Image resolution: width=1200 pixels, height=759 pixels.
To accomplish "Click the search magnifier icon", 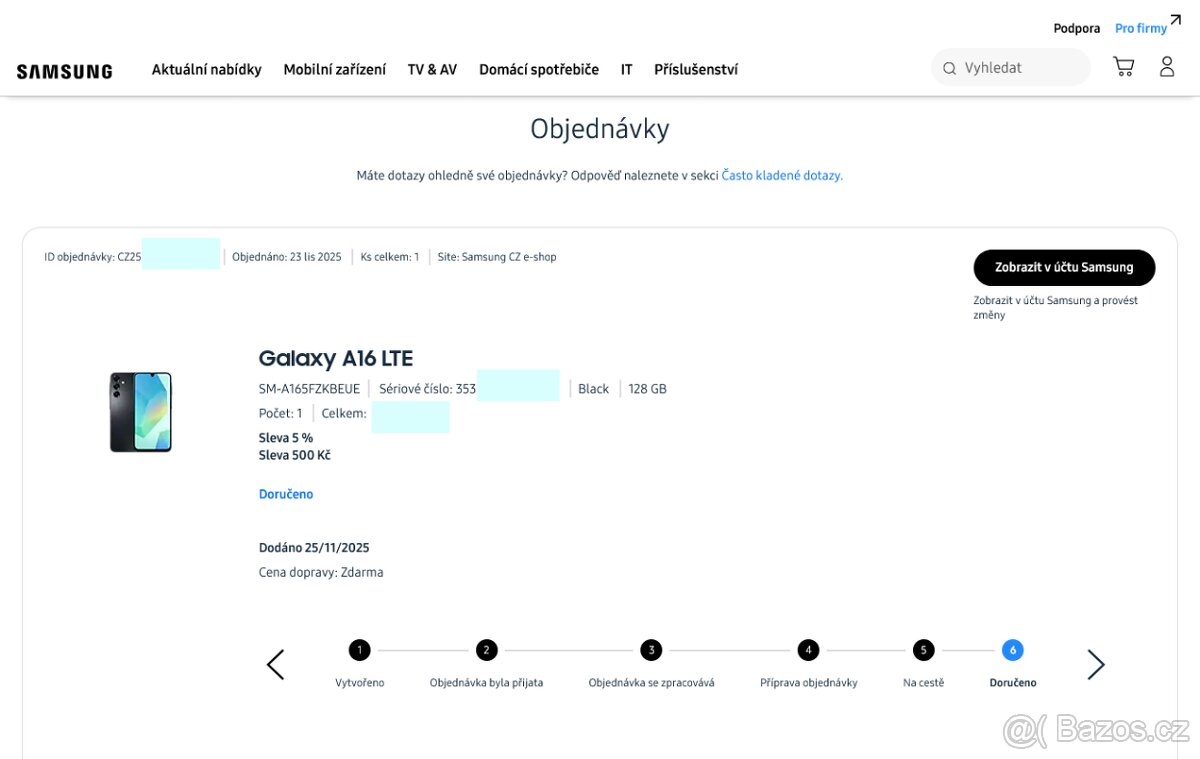I will click(x=948, y=67).
